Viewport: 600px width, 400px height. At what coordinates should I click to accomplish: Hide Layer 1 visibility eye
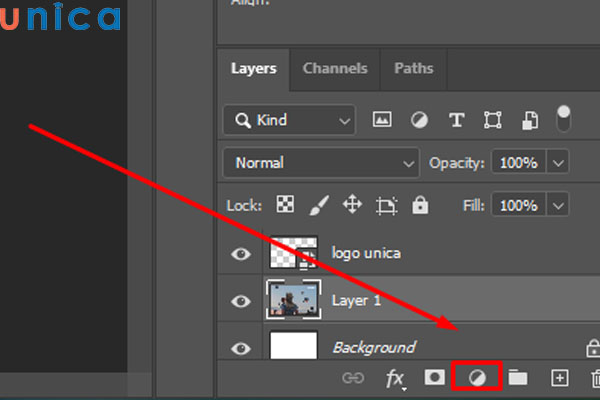click(241, 301)
